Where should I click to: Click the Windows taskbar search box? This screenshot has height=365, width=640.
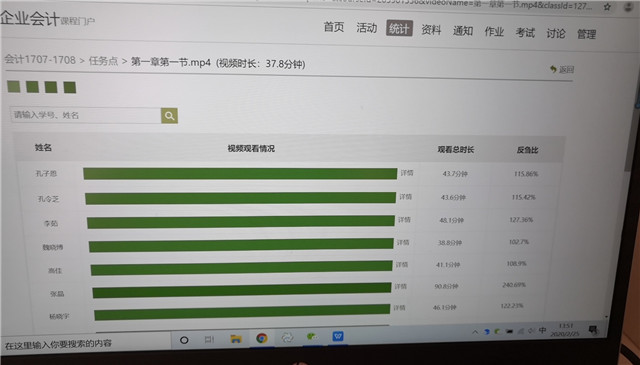pos(85,343)
